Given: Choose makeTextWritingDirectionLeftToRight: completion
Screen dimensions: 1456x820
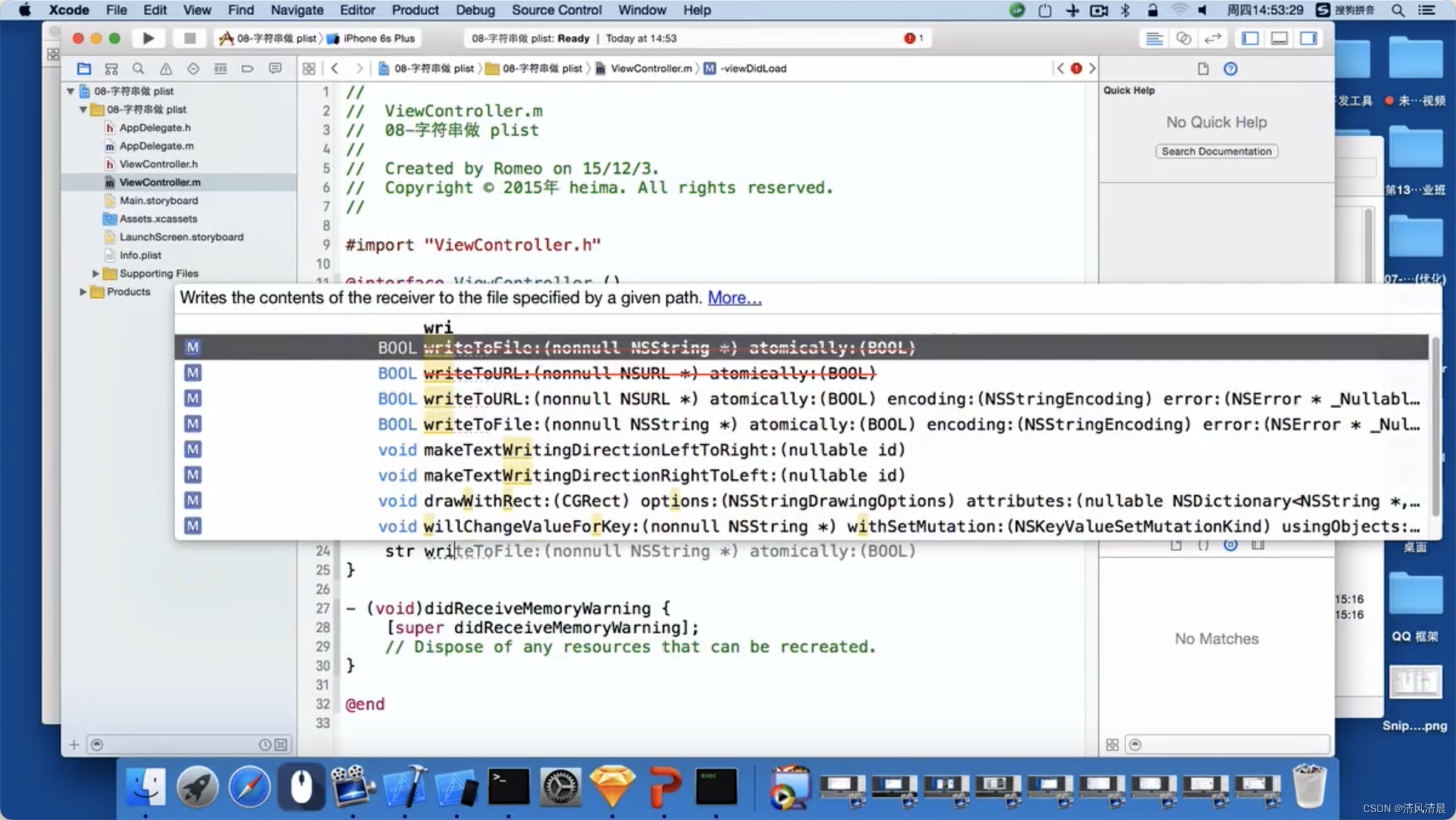Looking at the screenshot, I should click(802, 449).
